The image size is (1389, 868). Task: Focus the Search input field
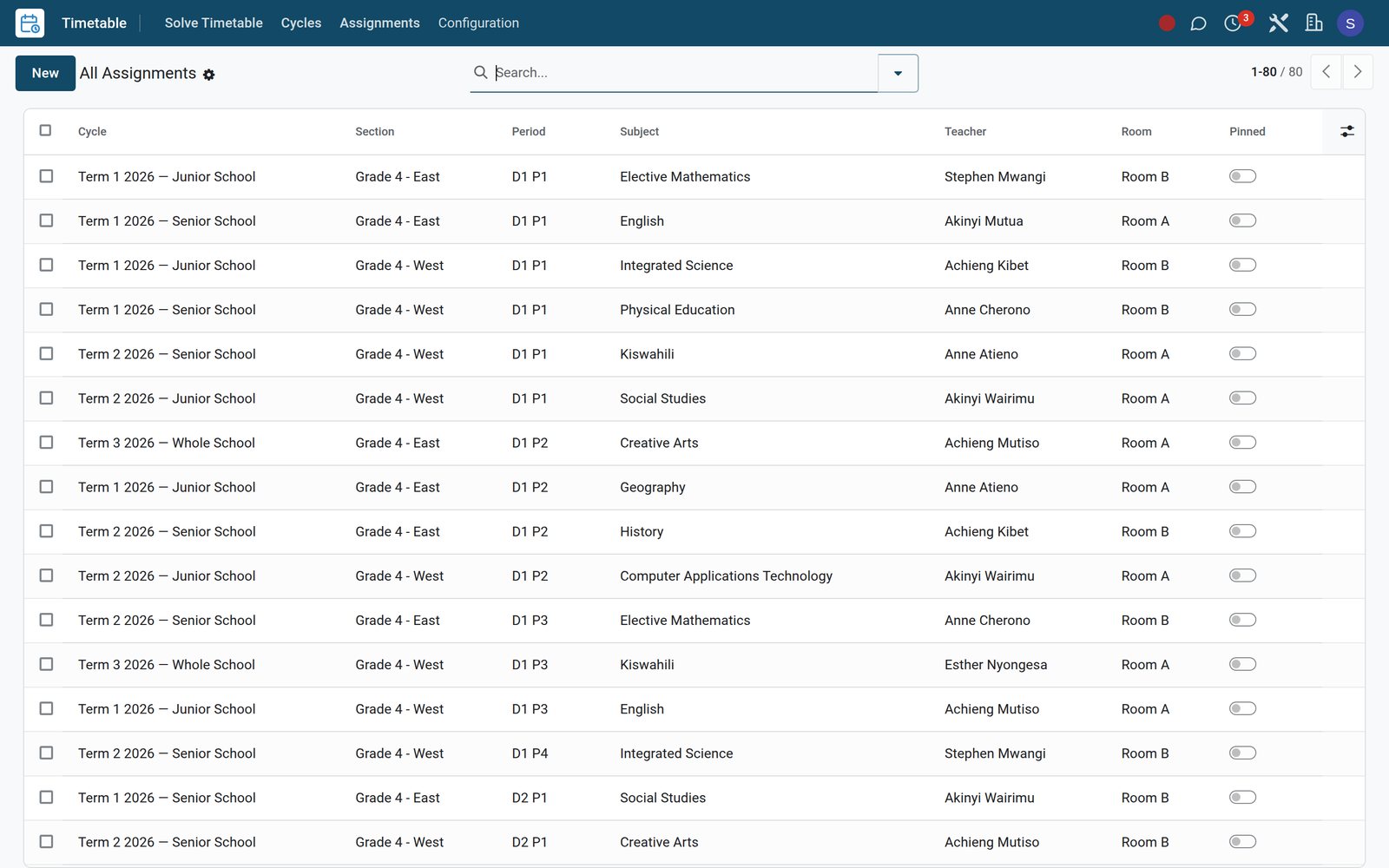click(684, 73)
